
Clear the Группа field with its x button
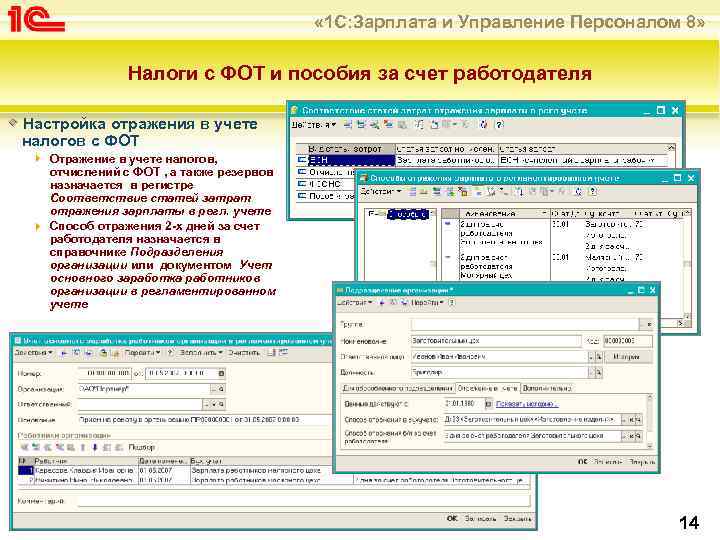point(648,324)
